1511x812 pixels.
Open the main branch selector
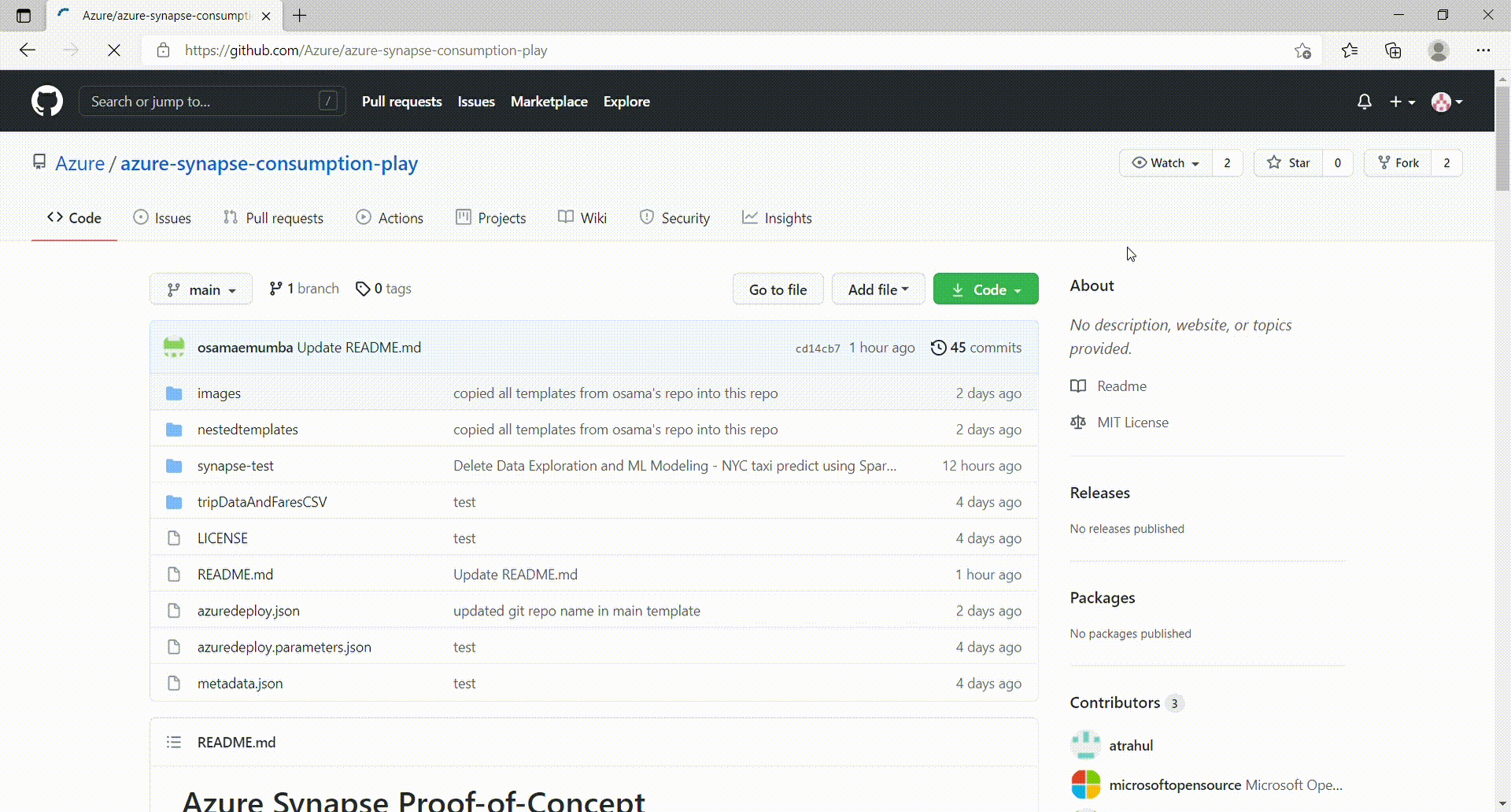tap(201, 290)
